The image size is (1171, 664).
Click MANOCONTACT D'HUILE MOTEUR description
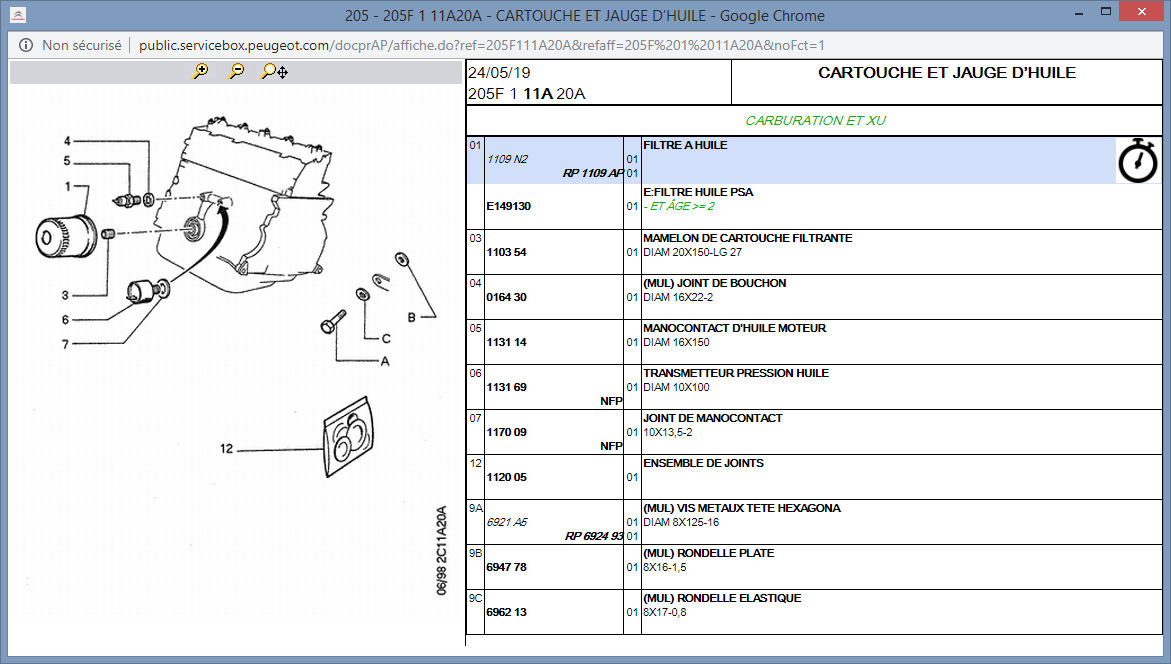(x=734, y=328)
